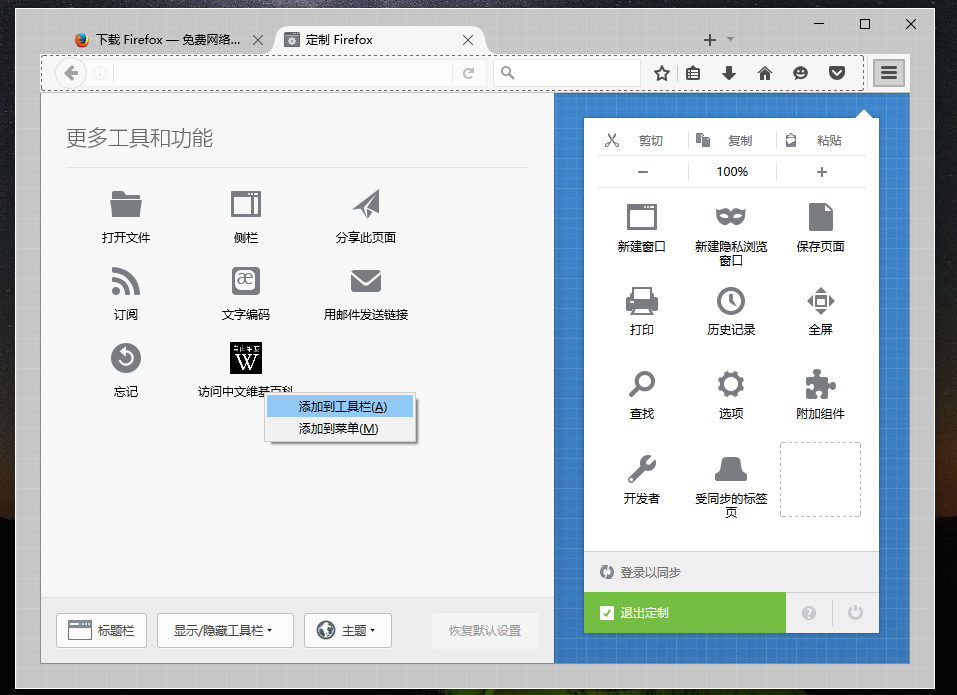This screenshot has width=957, height=695.
Task: Click the 打开文件 folder icon
Action: (x=126, y=204)
